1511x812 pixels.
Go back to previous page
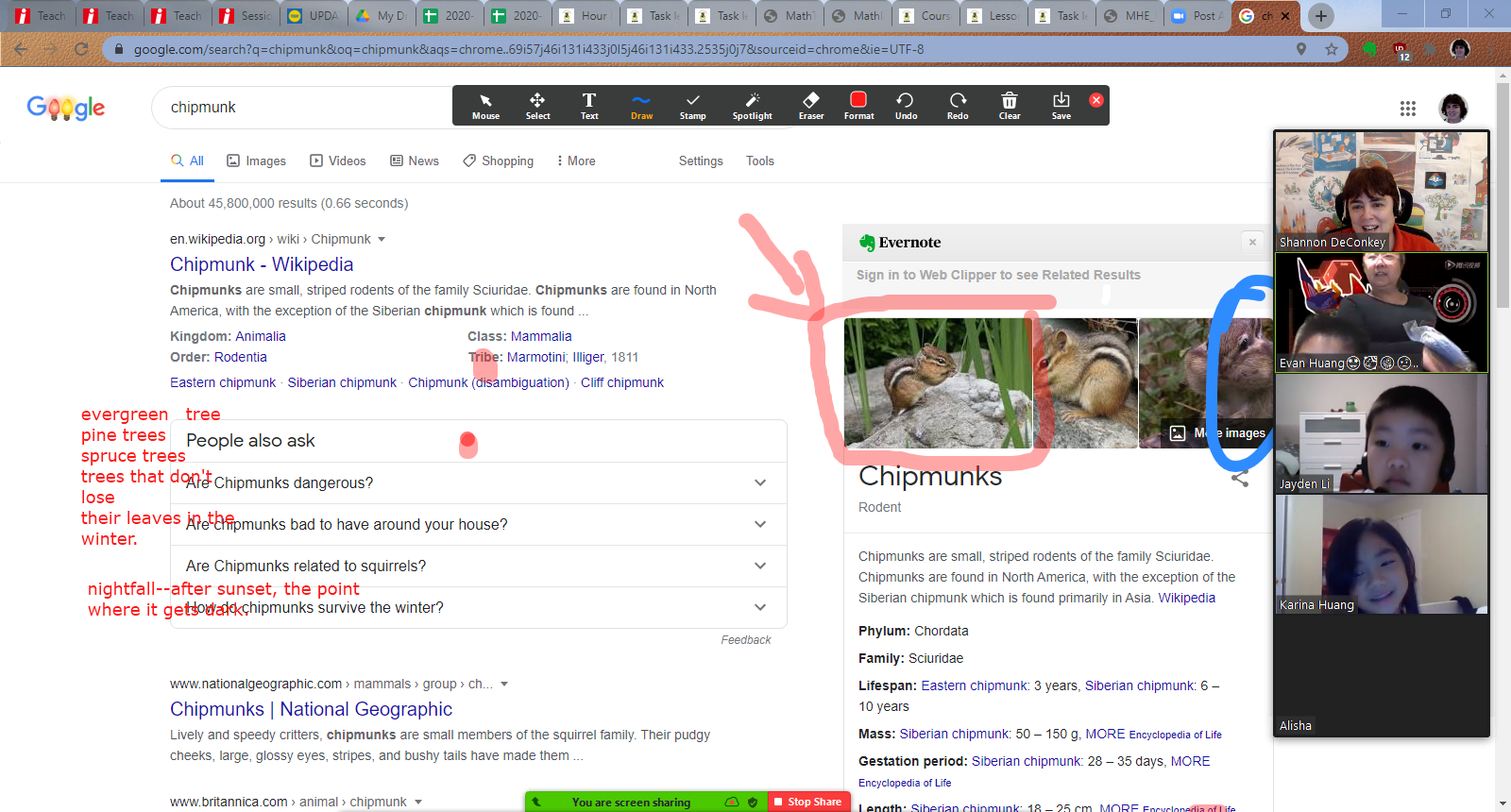(x=21, y=49)
